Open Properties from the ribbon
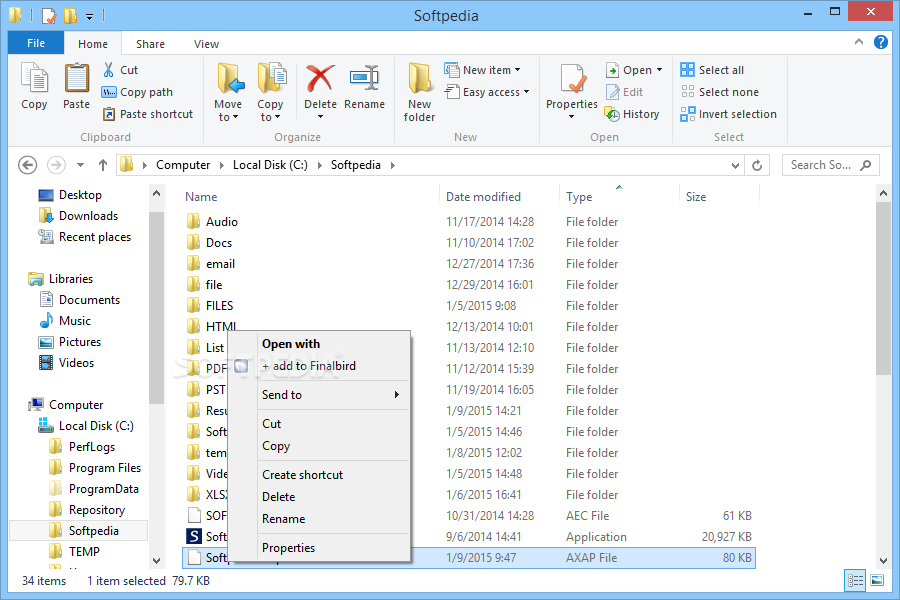The width and height of the screenshot is (900, 600). [572, 92]
